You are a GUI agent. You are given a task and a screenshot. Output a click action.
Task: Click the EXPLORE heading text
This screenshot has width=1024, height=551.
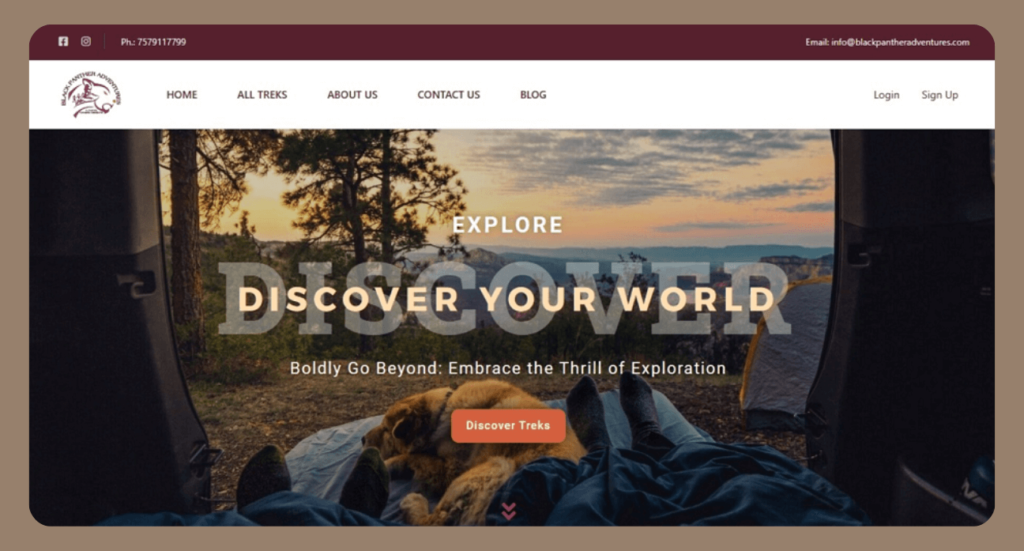[507, 225]
